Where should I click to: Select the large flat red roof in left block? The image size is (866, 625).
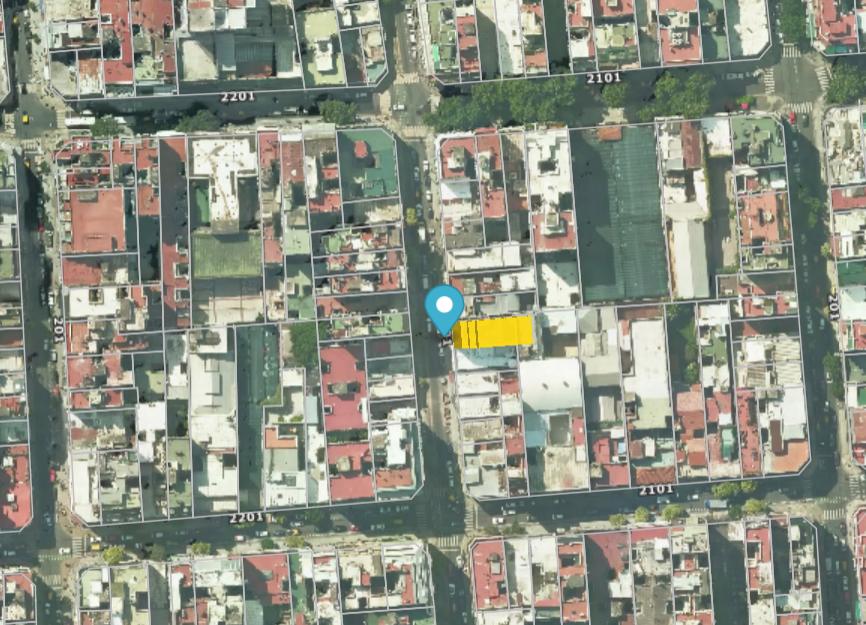tap(98, 220)
